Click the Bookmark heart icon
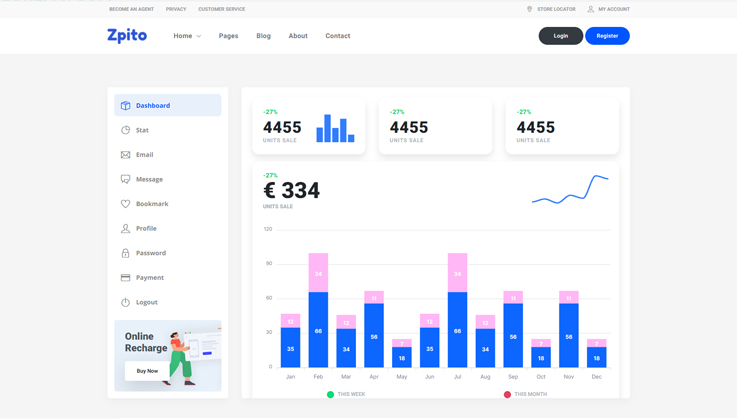 tap(126, 204)
